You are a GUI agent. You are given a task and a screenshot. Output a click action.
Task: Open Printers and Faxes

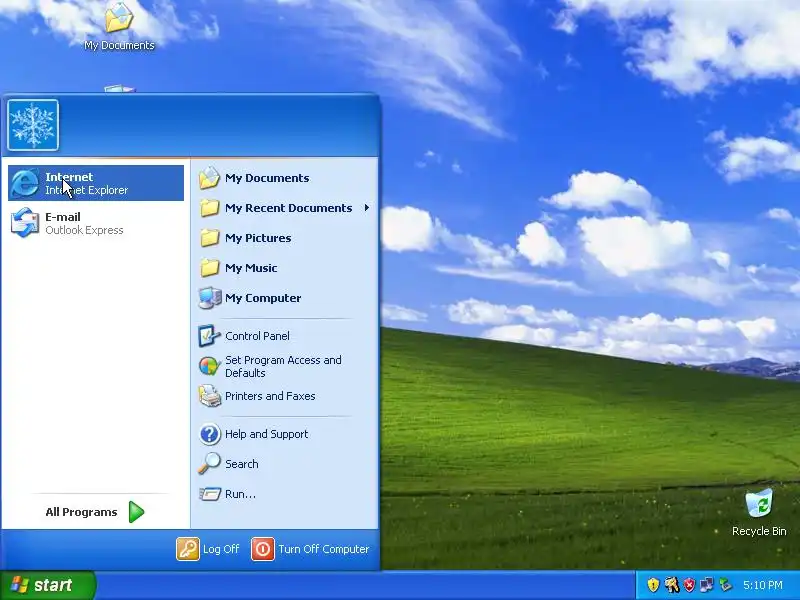coord(285,396)
